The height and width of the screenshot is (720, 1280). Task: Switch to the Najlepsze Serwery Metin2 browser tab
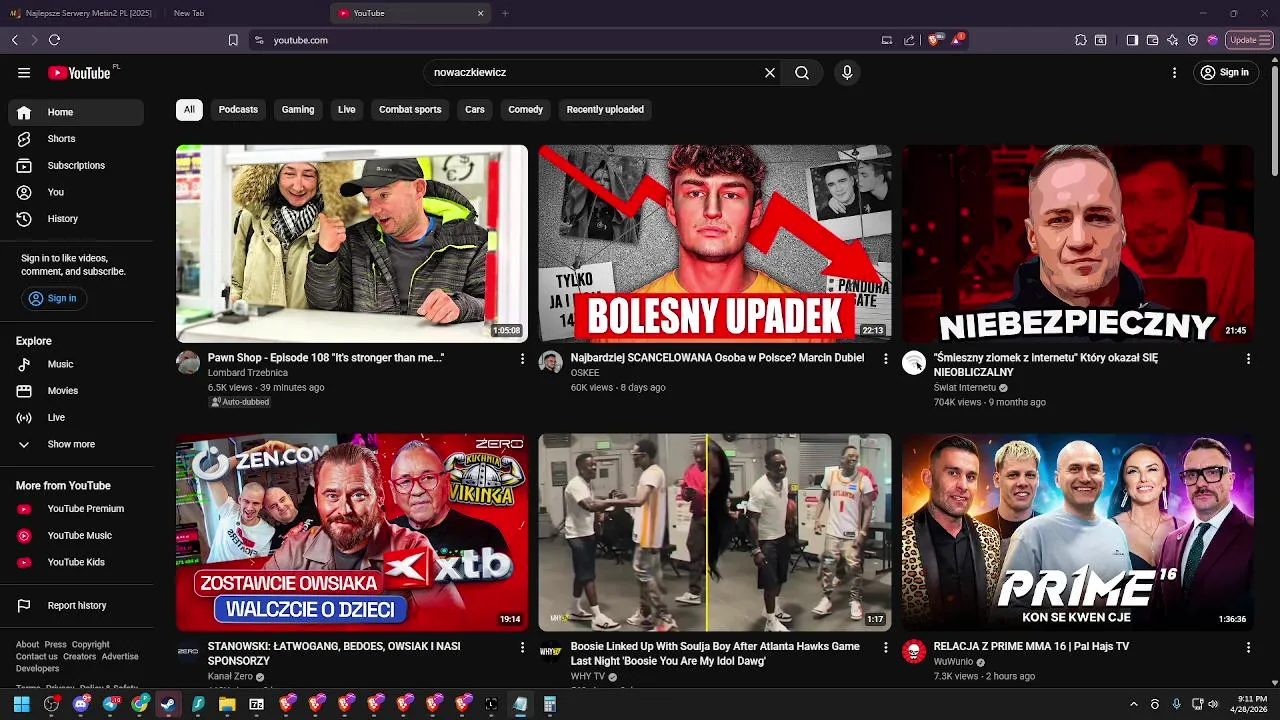[x=80, y=13]
